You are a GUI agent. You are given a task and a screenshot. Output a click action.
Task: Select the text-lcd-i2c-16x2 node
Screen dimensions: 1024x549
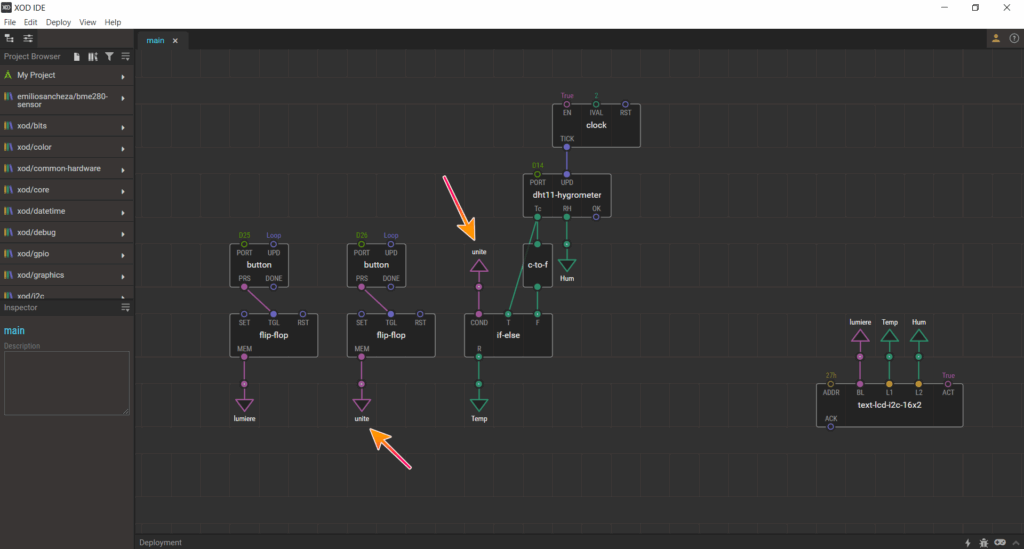(x=889, y=405)
